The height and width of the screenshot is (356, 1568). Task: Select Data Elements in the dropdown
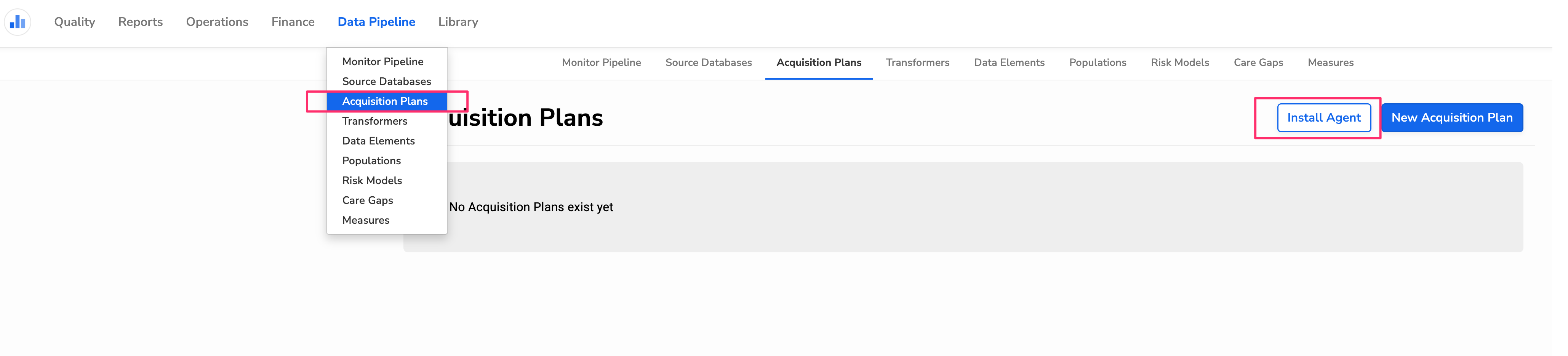(379, 141)
